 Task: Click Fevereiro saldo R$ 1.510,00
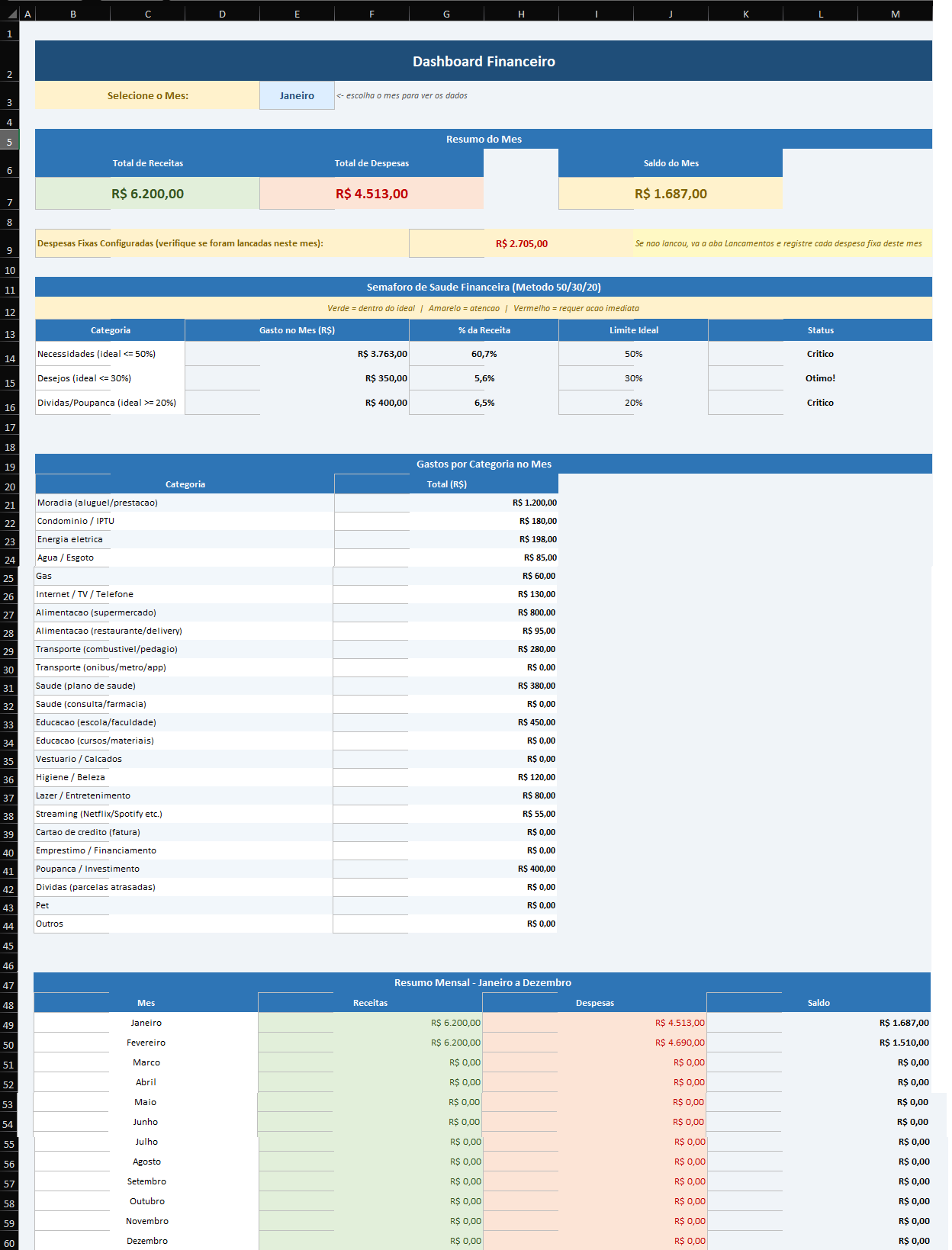pos(819,1043)
